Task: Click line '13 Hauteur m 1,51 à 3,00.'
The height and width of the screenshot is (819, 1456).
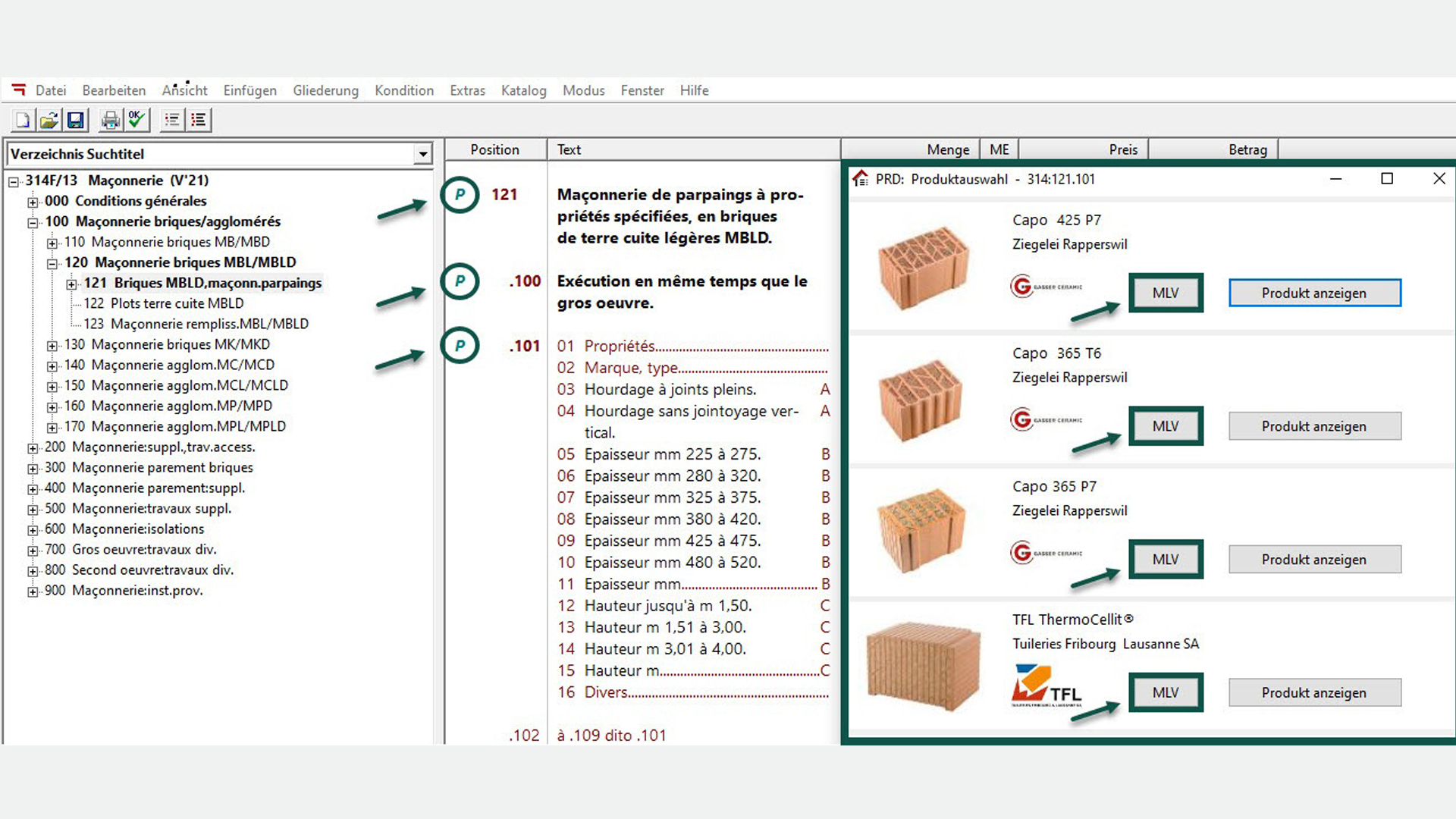Action: (x=693, y=627)
